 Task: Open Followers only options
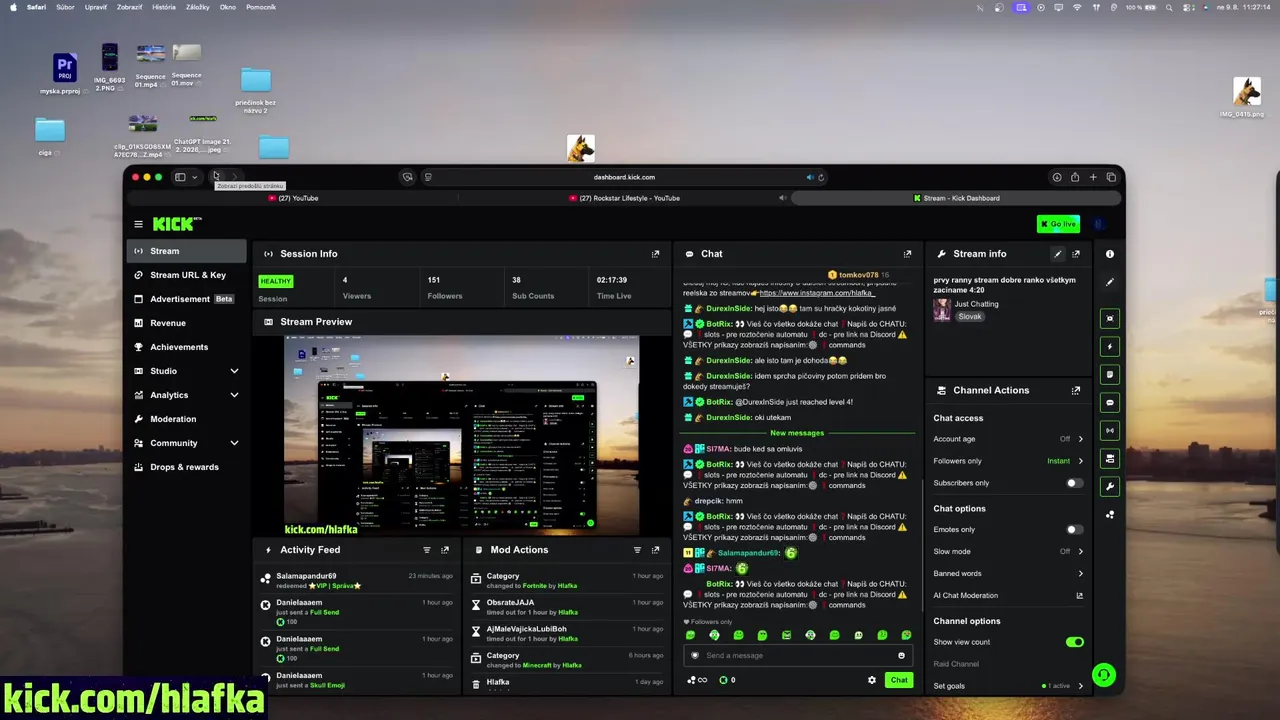coord(1008,461)
